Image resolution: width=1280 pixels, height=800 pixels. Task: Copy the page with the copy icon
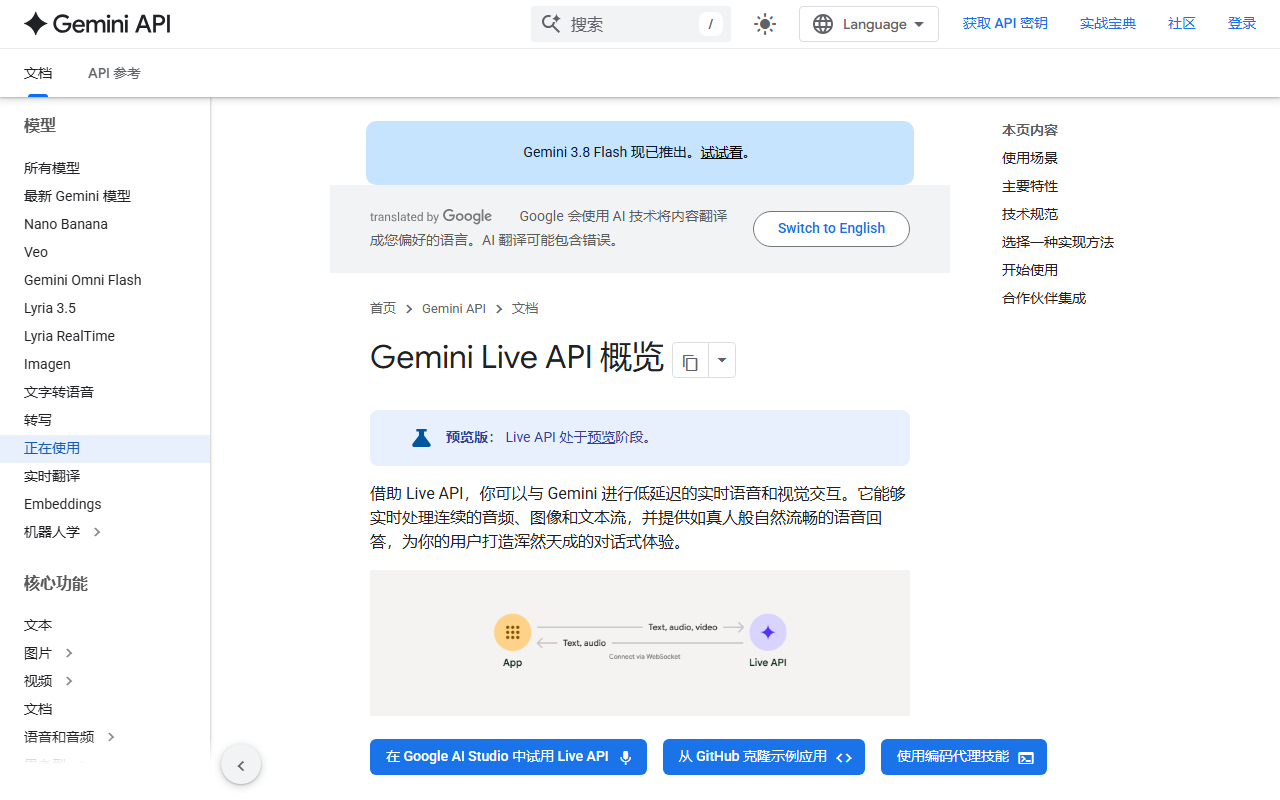click(690, 360)
